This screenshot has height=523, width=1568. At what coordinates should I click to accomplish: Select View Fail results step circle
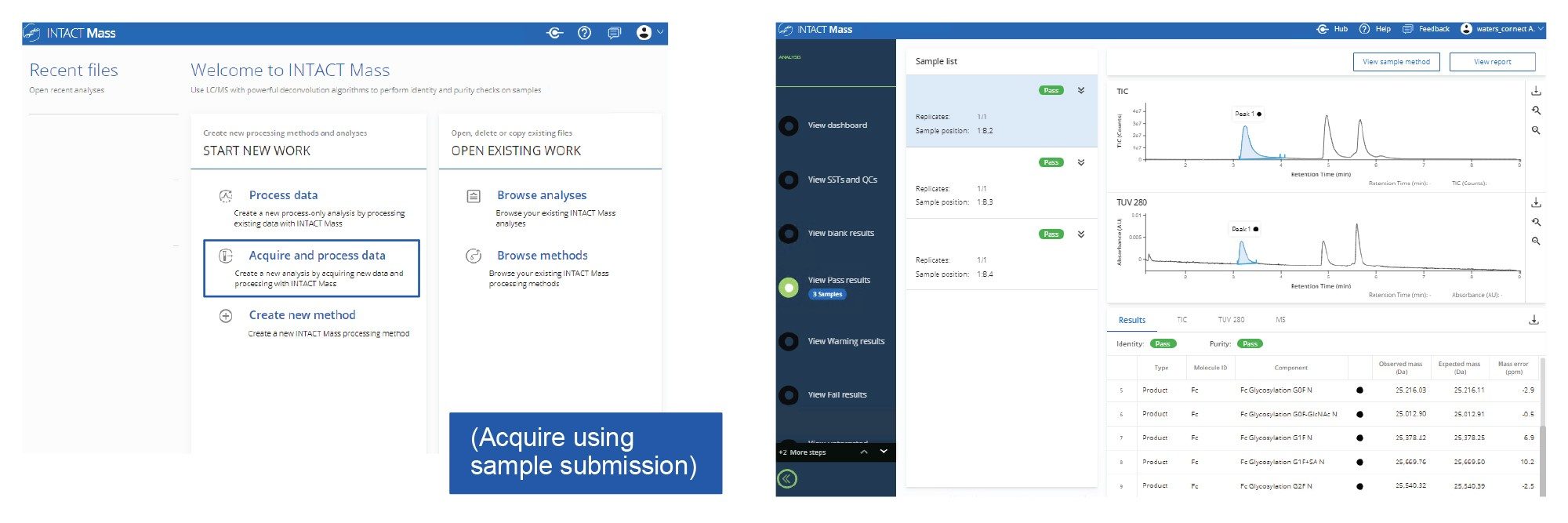tap(789, 395)
